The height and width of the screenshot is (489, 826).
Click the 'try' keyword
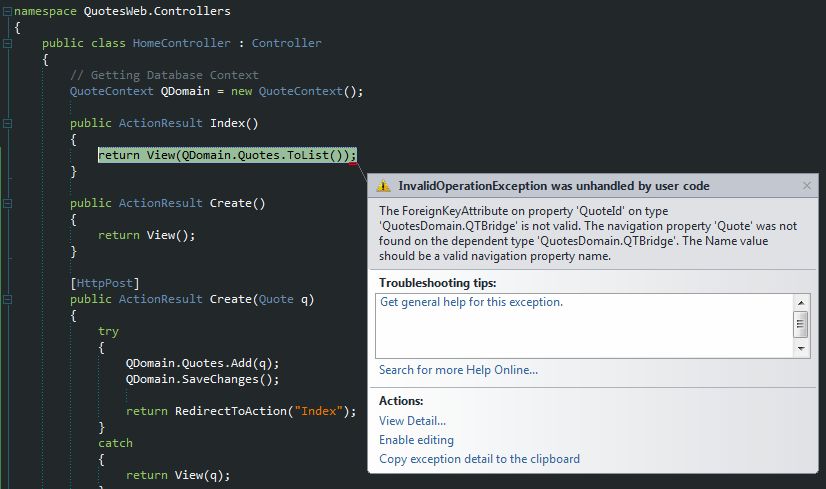(109, 331)
